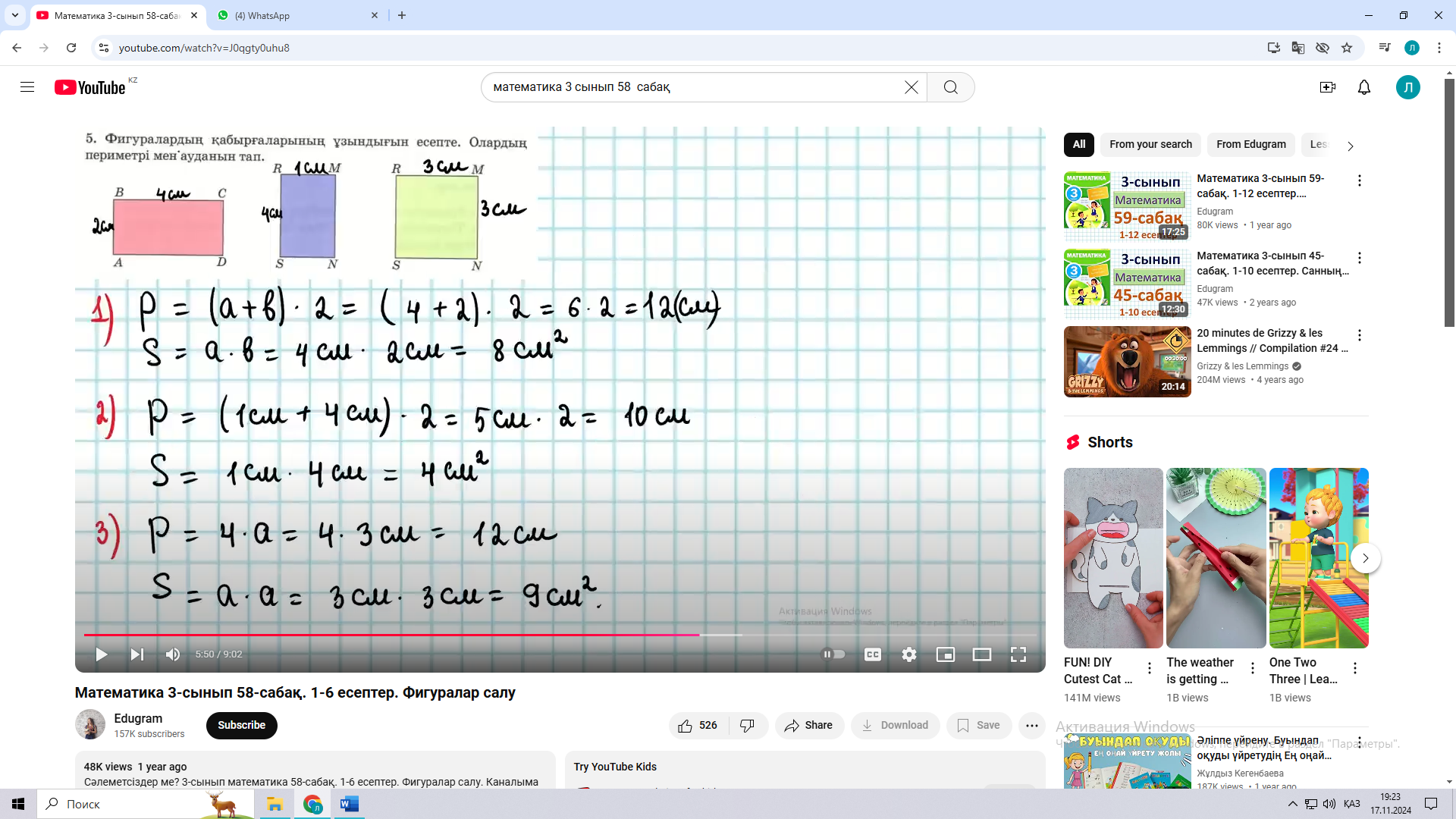Open options menu for 59-сабақ video
The image size is (1456, 819).
point(1359,180)
